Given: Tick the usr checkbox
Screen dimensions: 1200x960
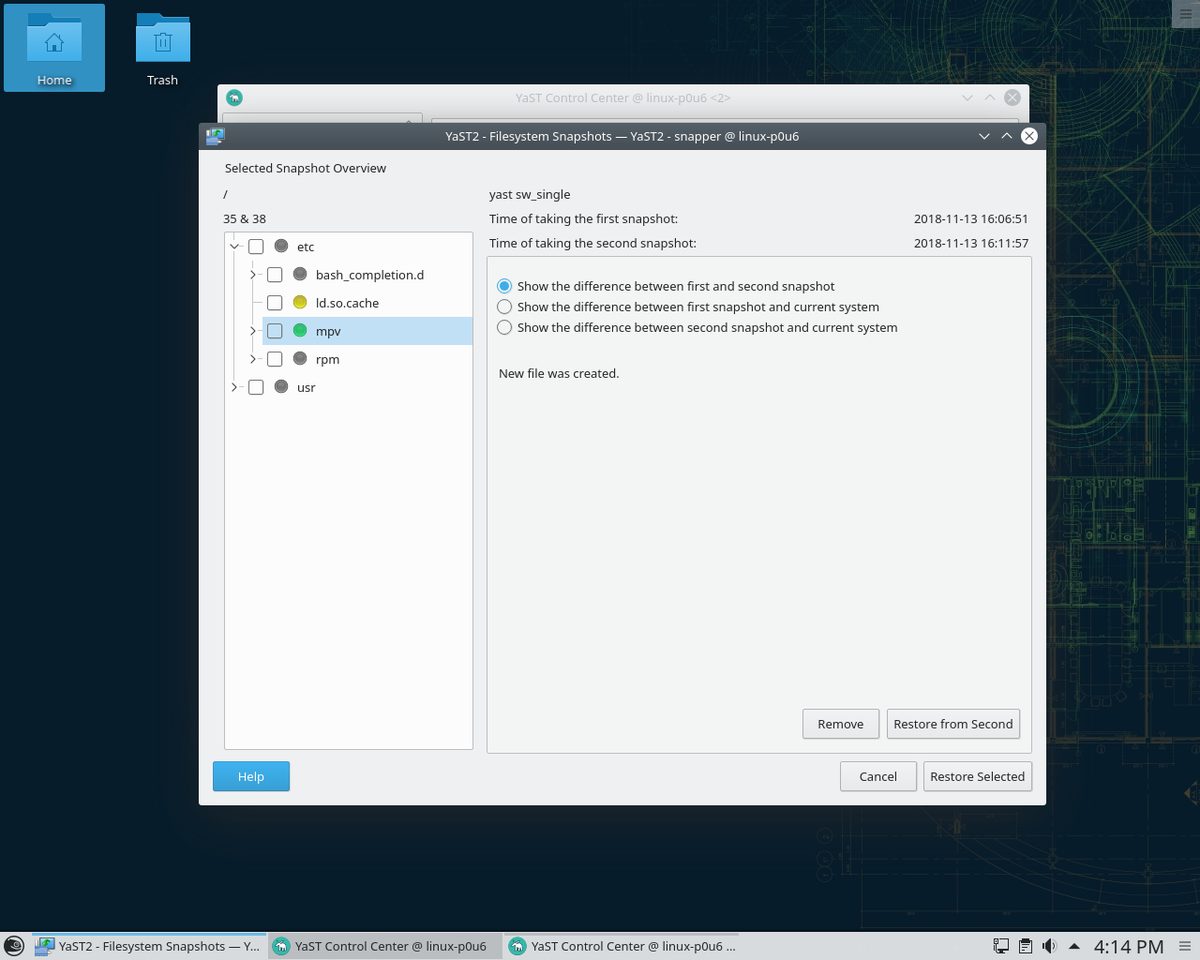Looking at the screenshot, I should click(x=256, y=387).
